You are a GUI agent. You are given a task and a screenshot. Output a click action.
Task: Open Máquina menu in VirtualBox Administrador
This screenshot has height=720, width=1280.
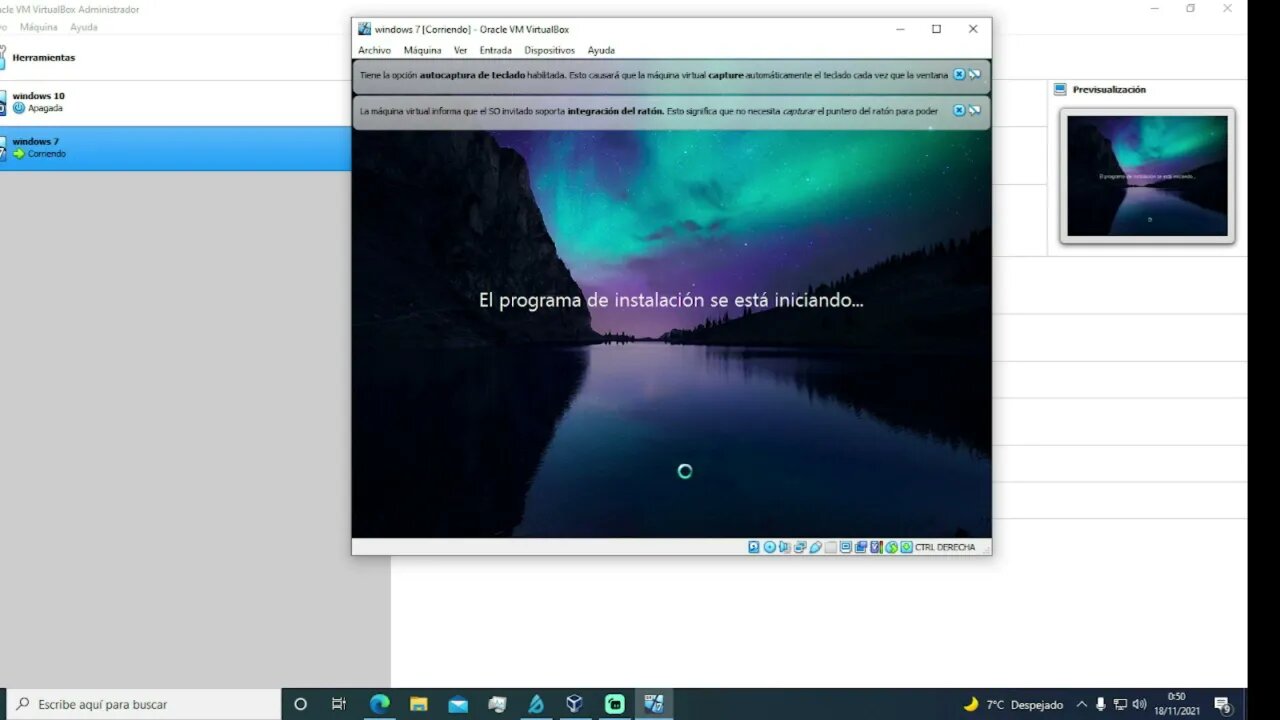tap(39, 27)
